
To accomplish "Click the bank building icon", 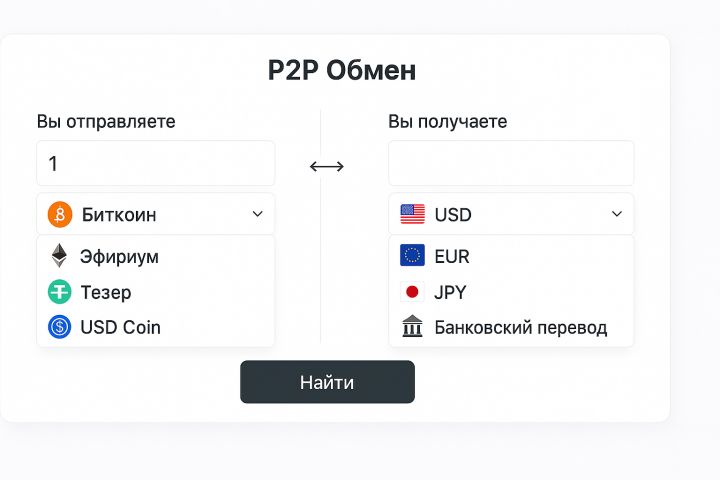I will click(x=412, y=327).
